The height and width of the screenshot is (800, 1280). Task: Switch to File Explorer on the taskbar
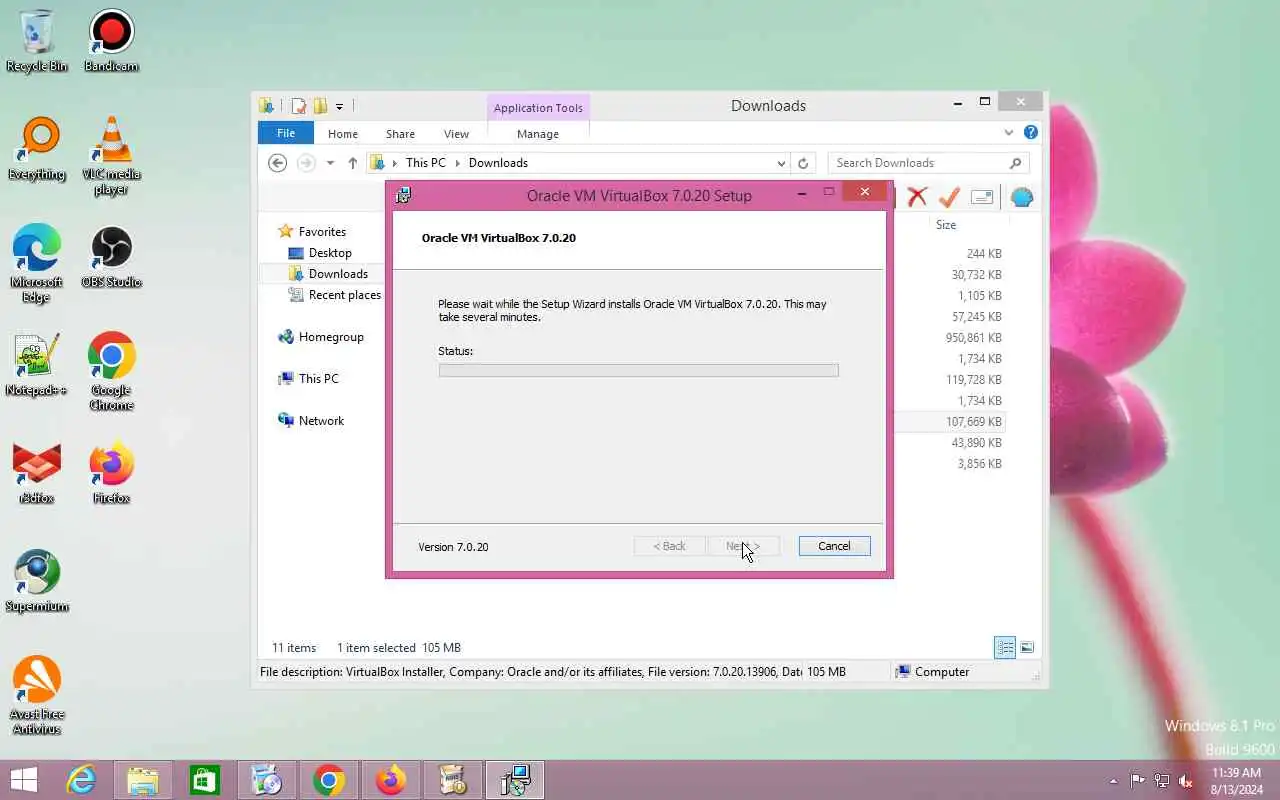pos(143,780)
